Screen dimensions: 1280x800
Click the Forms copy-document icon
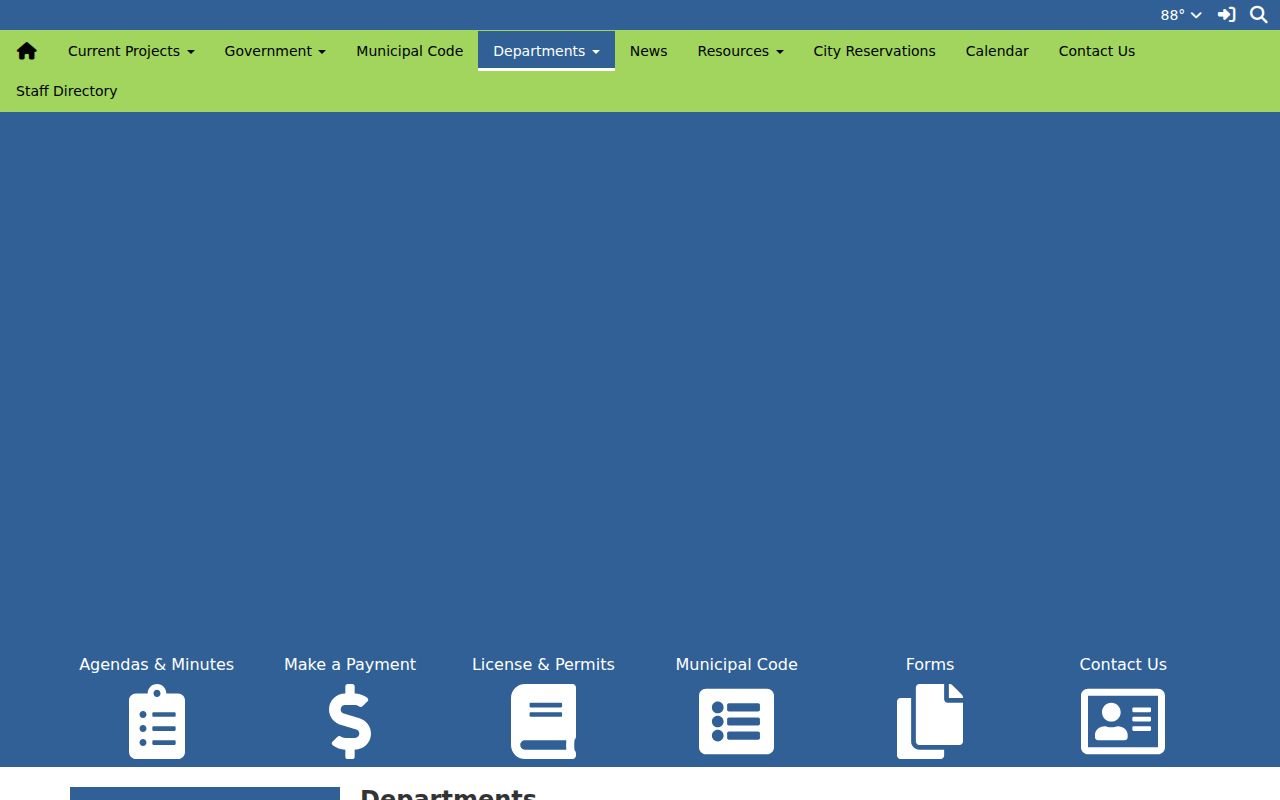(930, 721)
